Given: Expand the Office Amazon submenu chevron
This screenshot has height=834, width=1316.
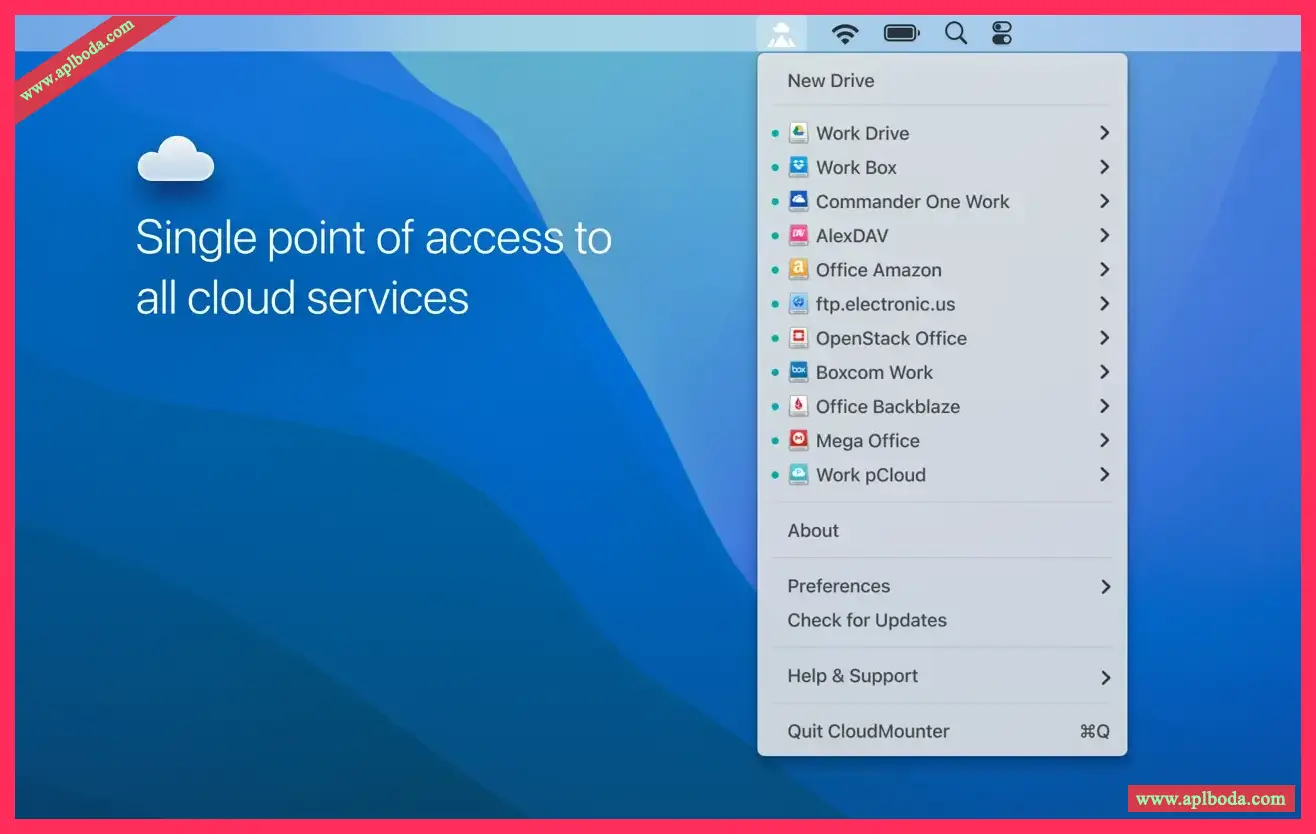Looking at the screenshot, I should (x=1105, y=270).
